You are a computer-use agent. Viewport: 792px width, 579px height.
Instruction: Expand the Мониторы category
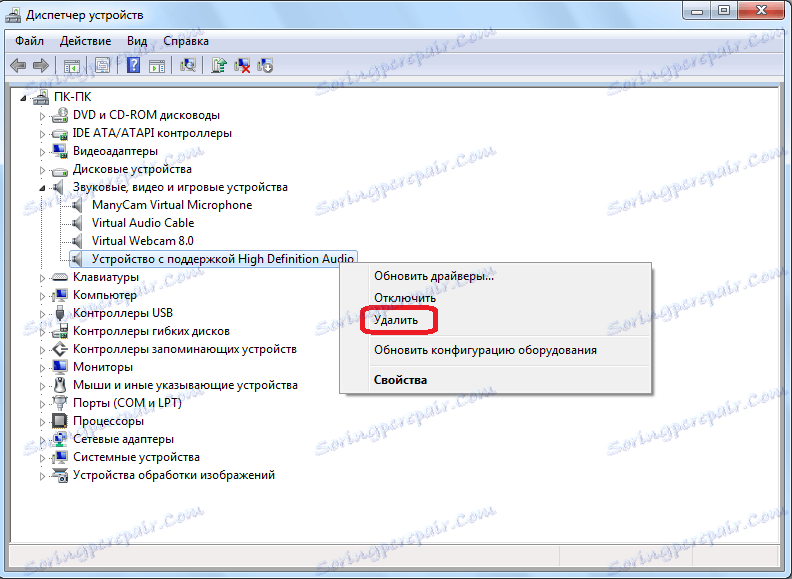tap(42, 368)
